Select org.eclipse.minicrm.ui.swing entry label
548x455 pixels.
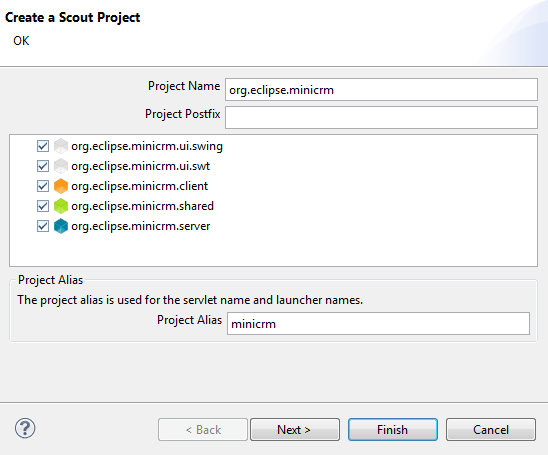(x=147, y=146)
